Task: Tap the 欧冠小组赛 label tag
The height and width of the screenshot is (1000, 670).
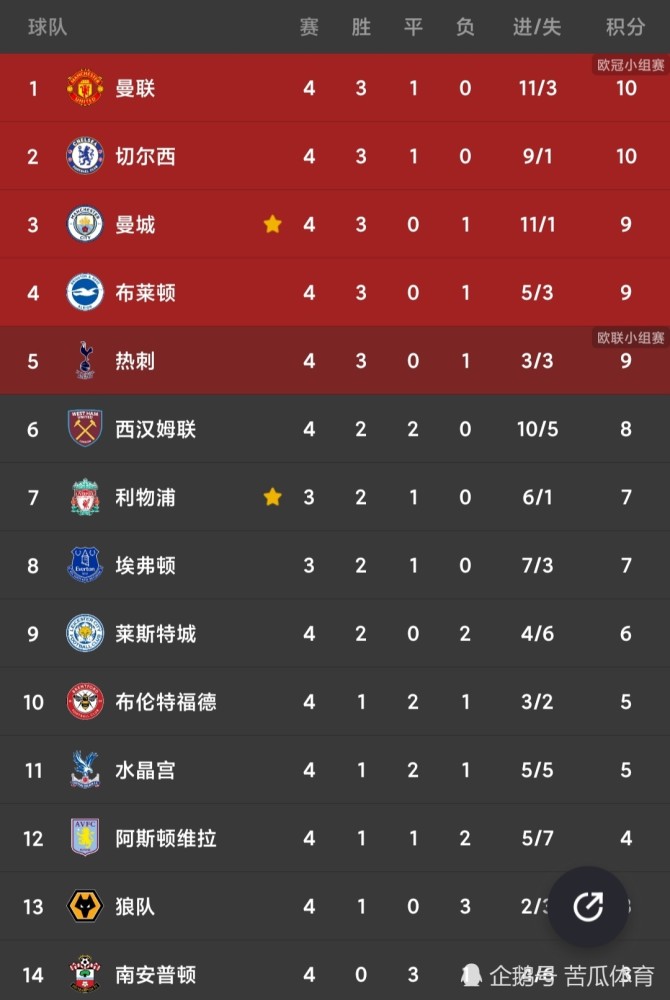Action: 630,65
